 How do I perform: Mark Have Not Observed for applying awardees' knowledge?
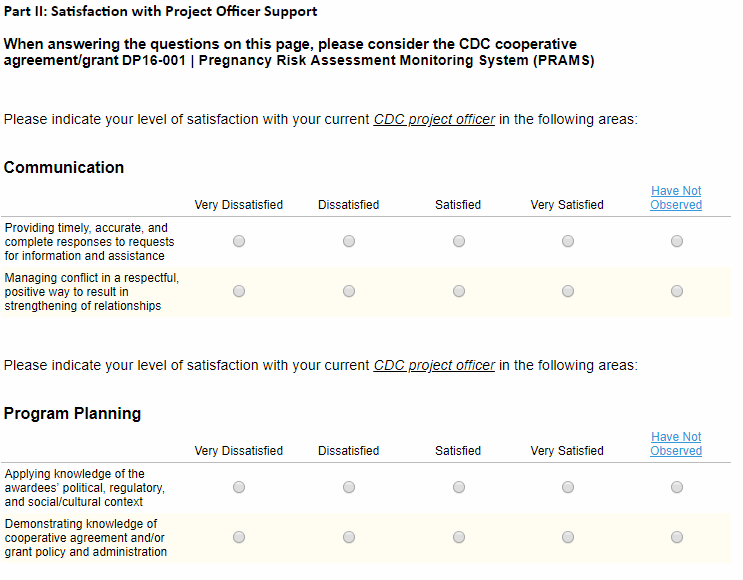pyautogui.click(x=677, y=487)
